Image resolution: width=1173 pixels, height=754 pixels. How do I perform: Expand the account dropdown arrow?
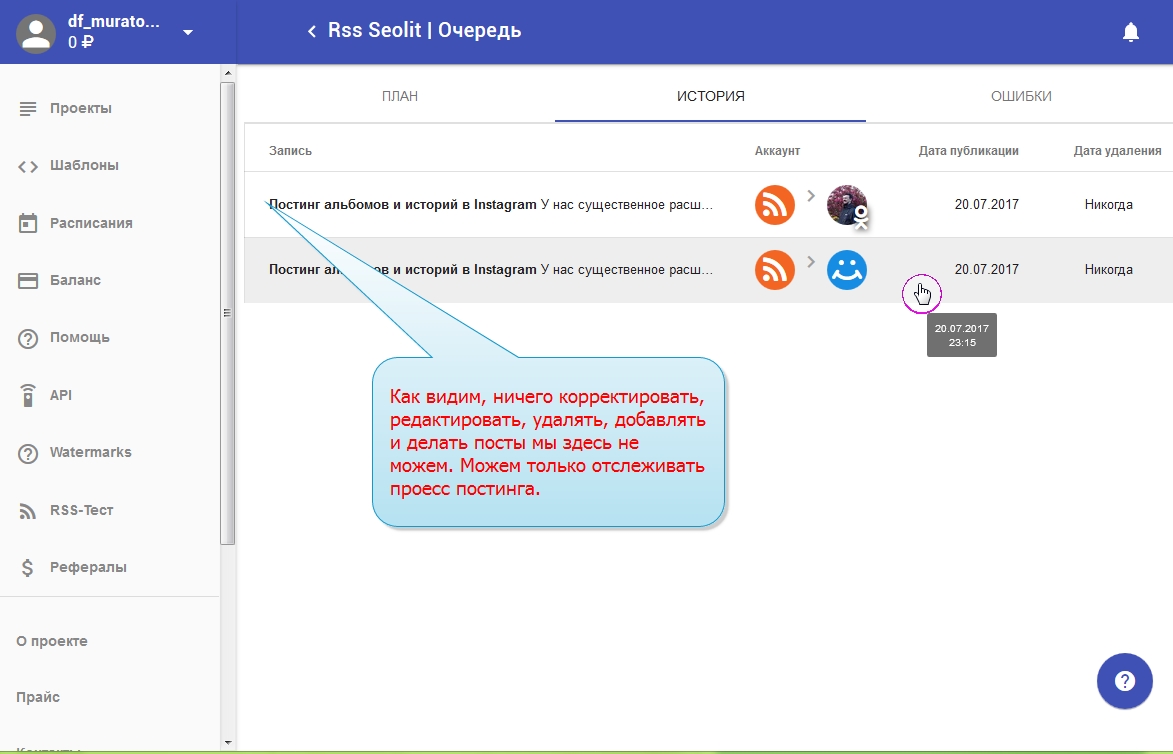click(188, 32)
